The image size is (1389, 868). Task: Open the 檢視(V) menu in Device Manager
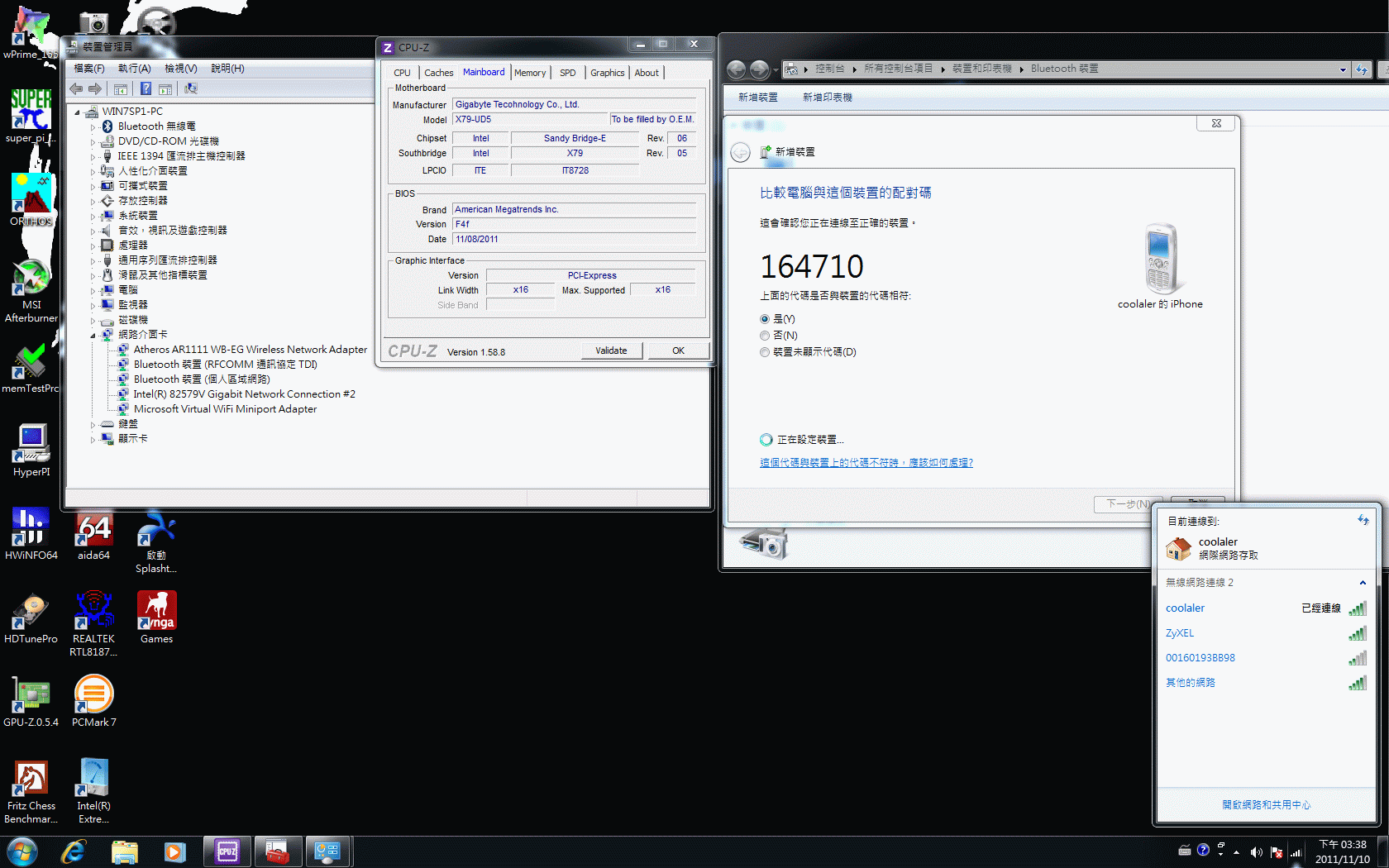(x=180, y=69)
